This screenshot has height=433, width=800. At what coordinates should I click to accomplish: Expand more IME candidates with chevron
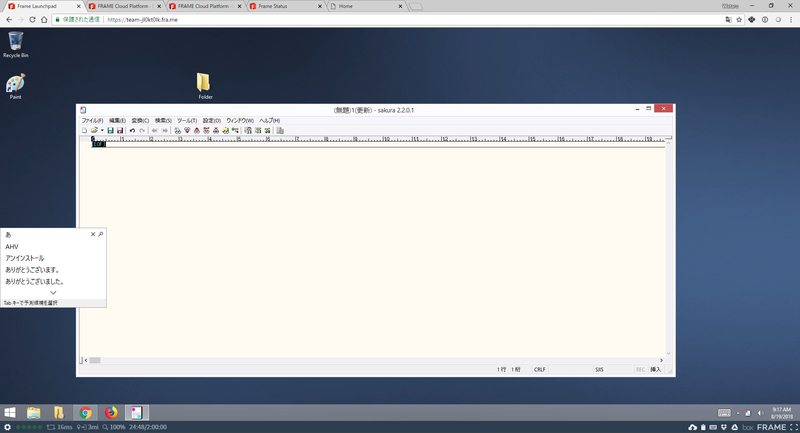(x=53, y=293)
